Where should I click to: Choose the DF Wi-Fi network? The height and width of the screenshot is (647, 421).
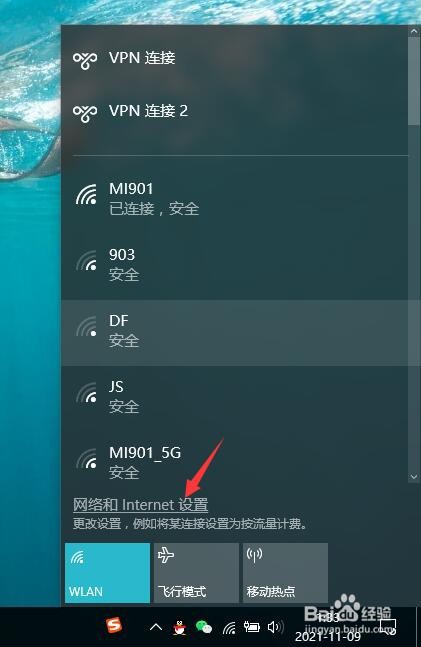coord(234,333)
